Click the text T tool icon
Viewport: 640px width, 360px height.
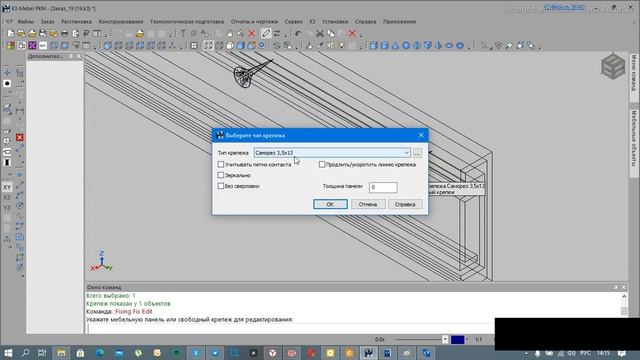[x=183, y=33]
